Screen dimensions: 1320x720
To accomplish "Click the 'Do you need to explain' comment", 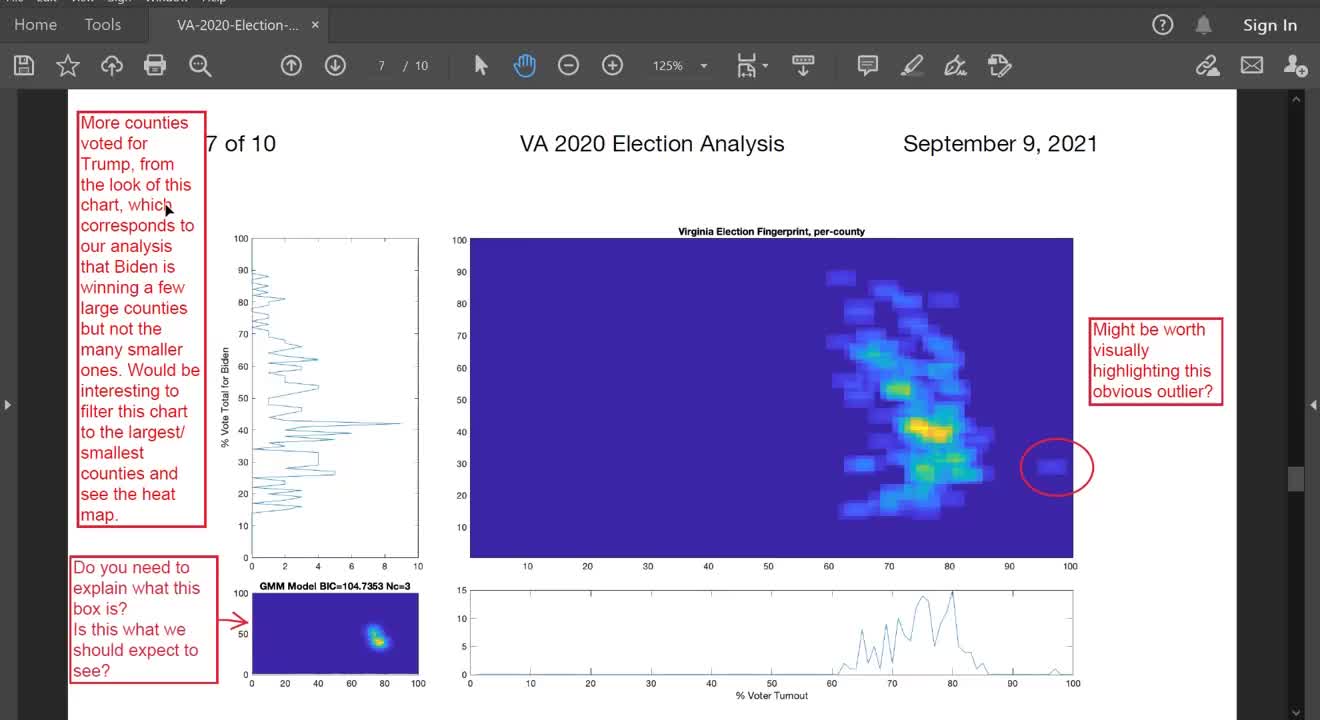I will 143,620.
